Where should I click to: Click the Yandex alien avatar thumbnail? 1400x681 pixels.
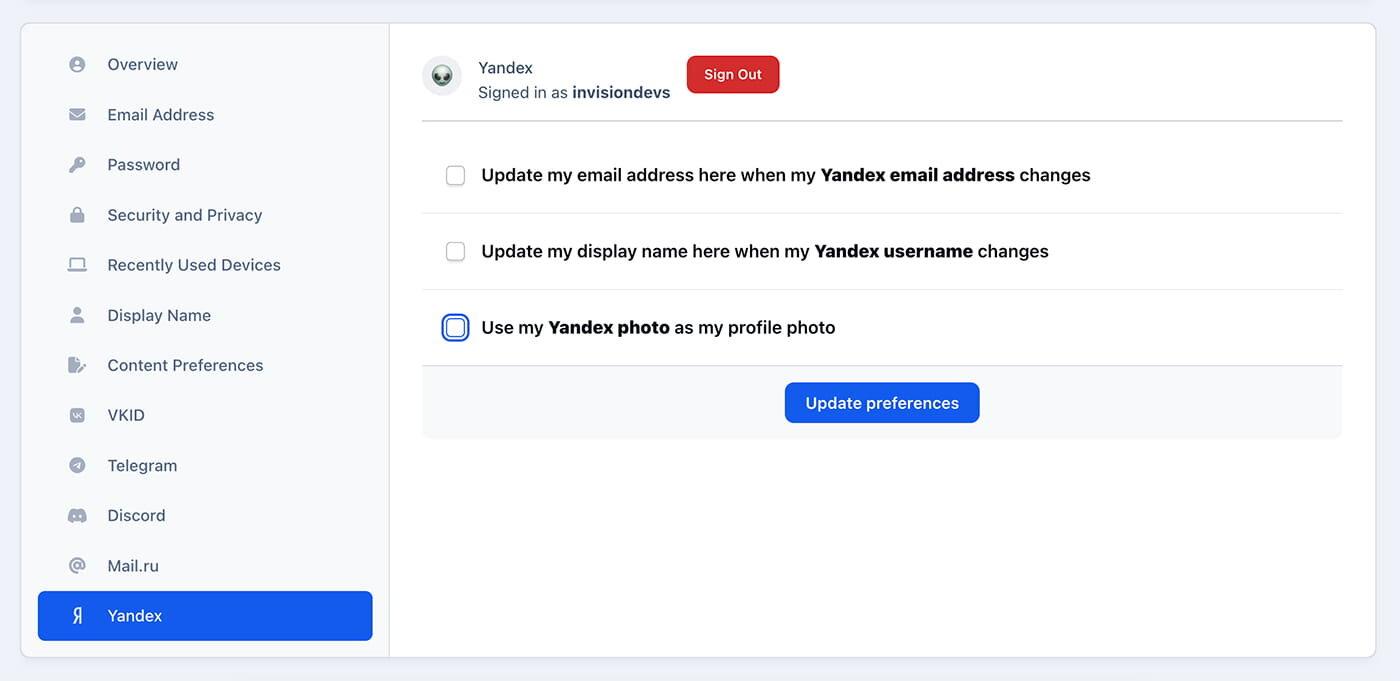click(442, 76)
